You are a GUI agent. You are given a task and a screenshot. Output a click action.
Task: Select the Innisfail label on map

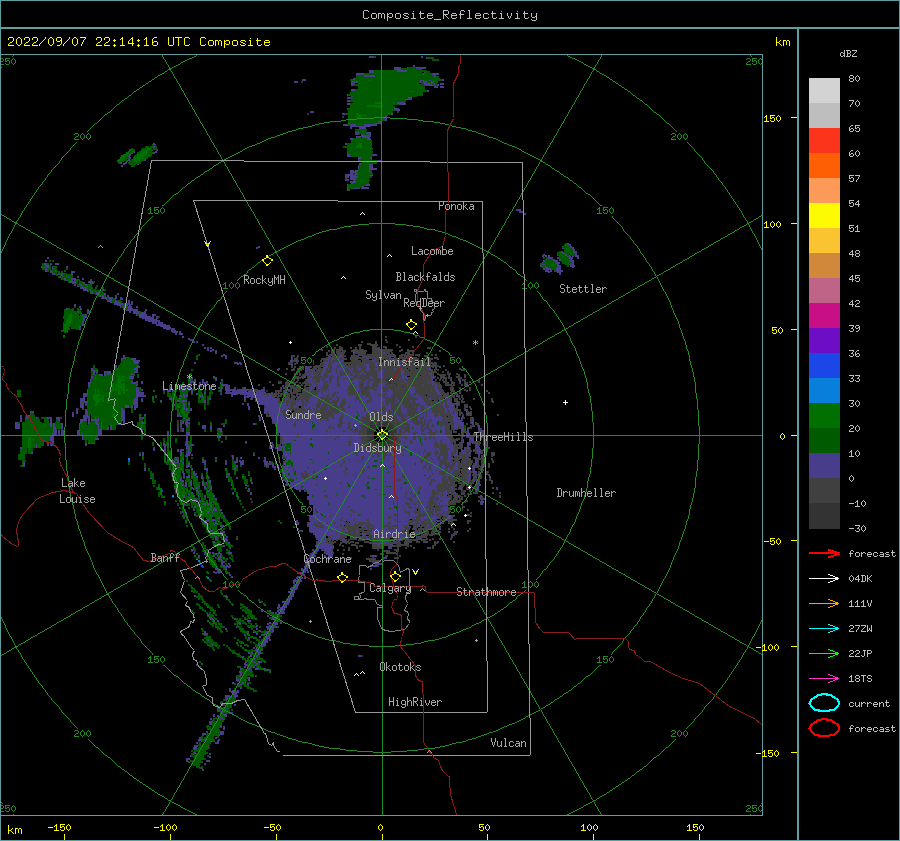click(x=404, y=362)
